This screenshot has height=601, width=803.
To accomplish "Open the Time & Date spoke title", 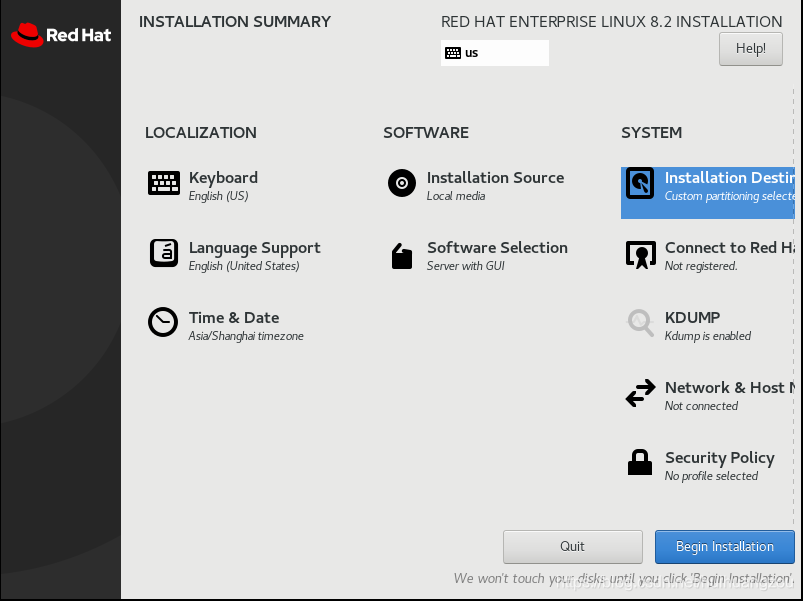I will pyautogui.click(x=234, y=317).
